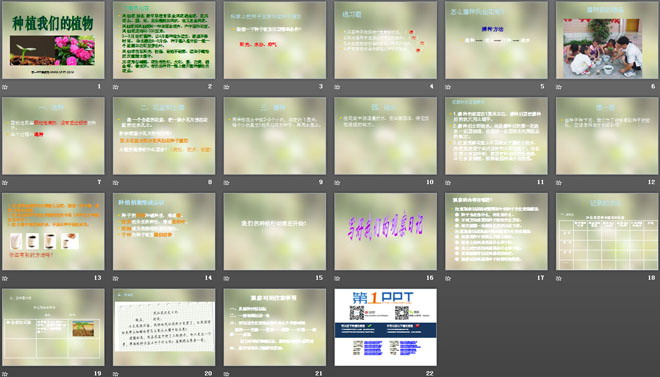Select slide 18 record table thumbnail
This screenshot has height=377, width=660.
click(607, 231)
